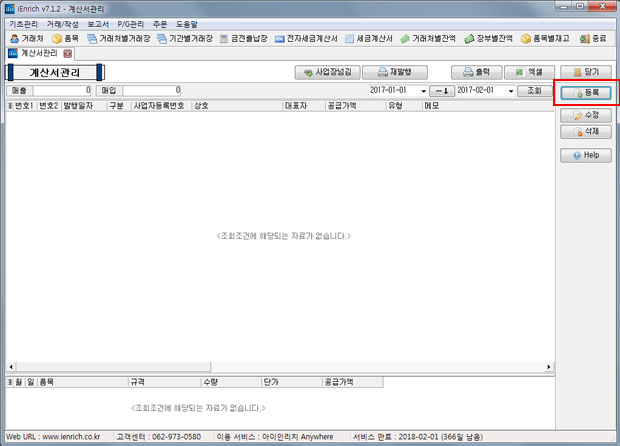Open 금전출납장 cash book

(x=244, y=38)
